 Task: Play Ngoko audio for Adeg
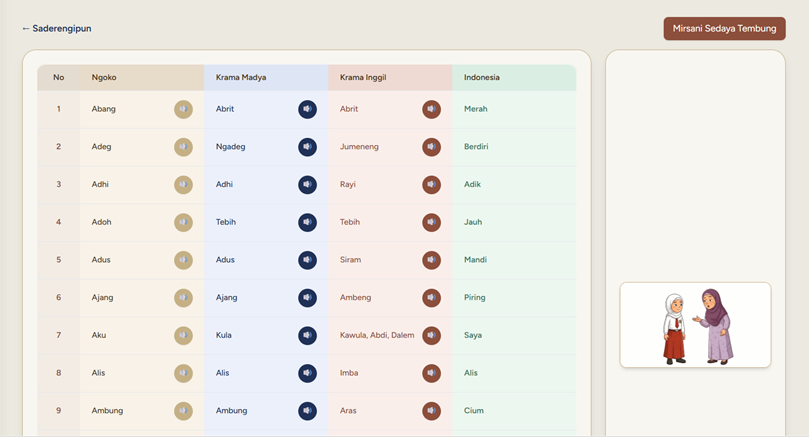click(183, 147)
